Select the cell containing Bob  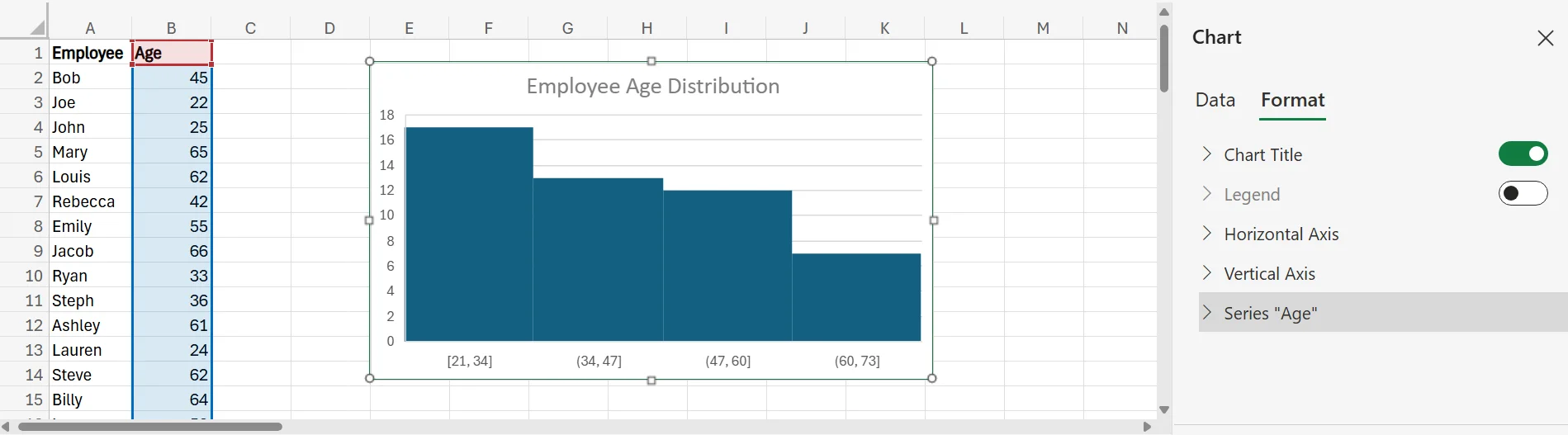(90, 78)
